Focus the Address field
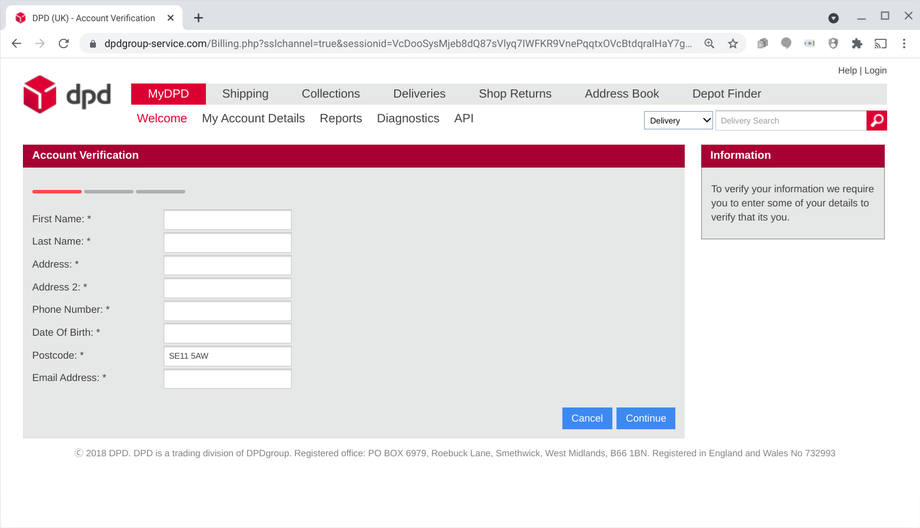Viewport: 920px width, 528px height. pyautogui.click(x=228, y=265)
